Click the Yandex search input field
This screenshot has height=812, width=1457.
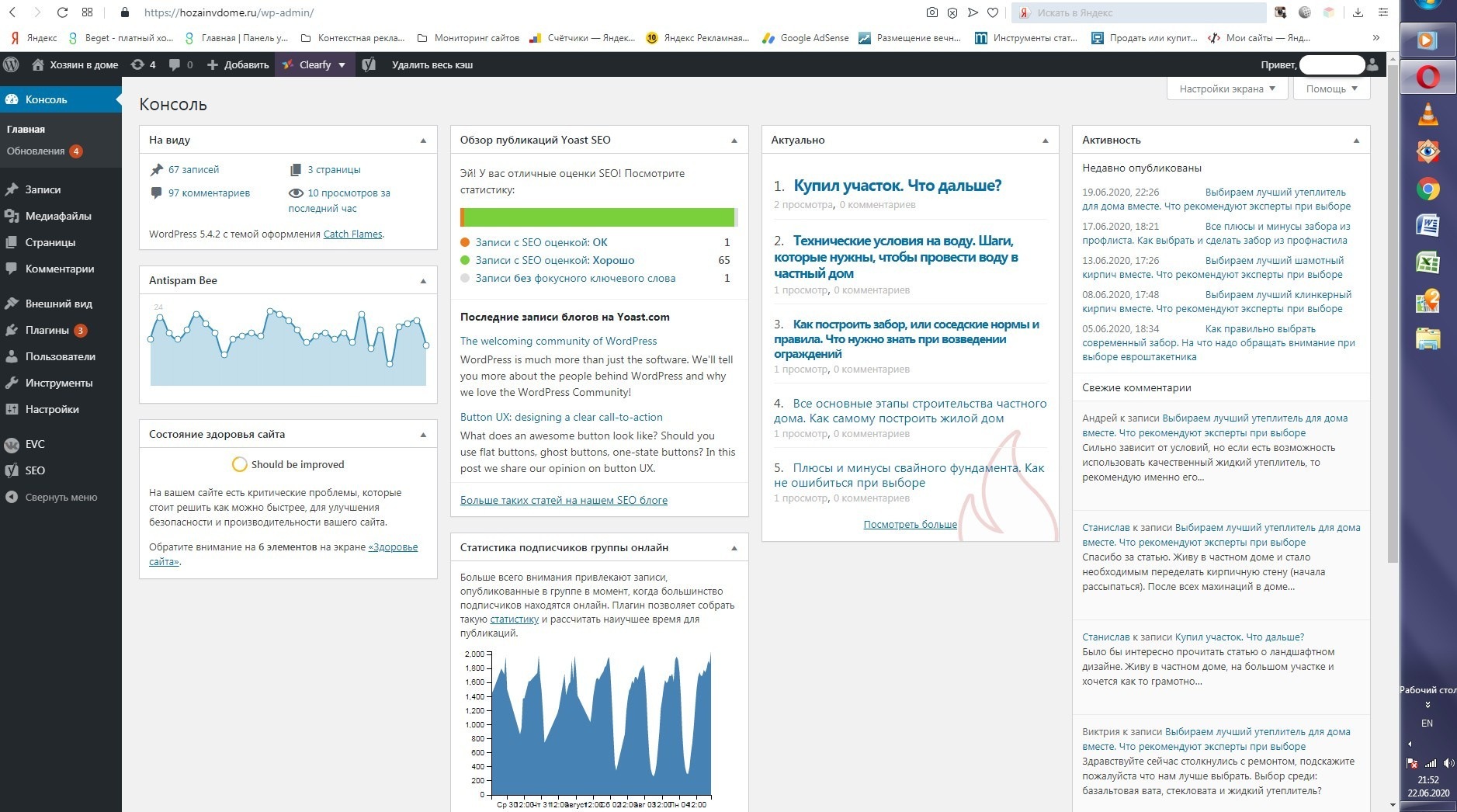(1141, 13)
